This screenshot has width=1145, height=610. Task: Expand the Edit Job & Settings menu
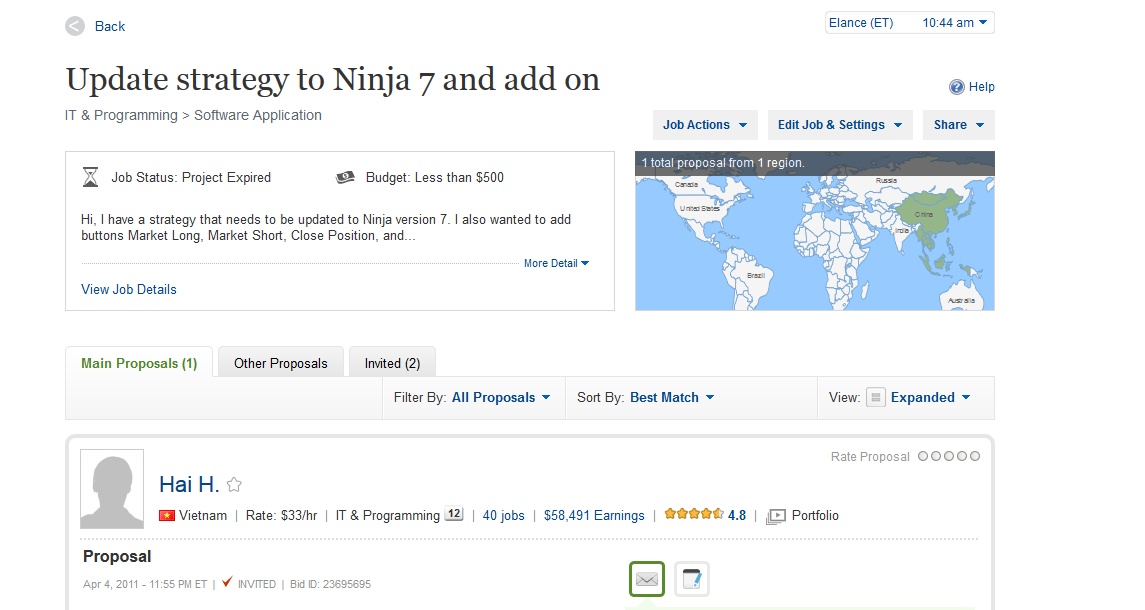[840, 125]
